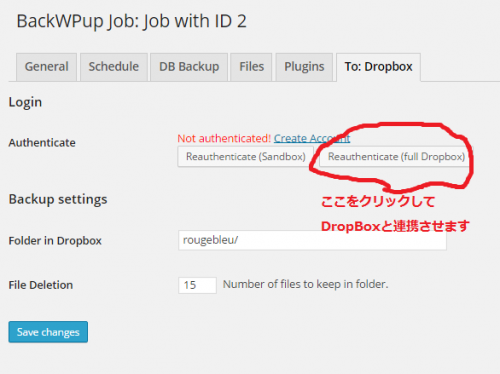Select the To: Dropbox tab

[x=378, y=67]
